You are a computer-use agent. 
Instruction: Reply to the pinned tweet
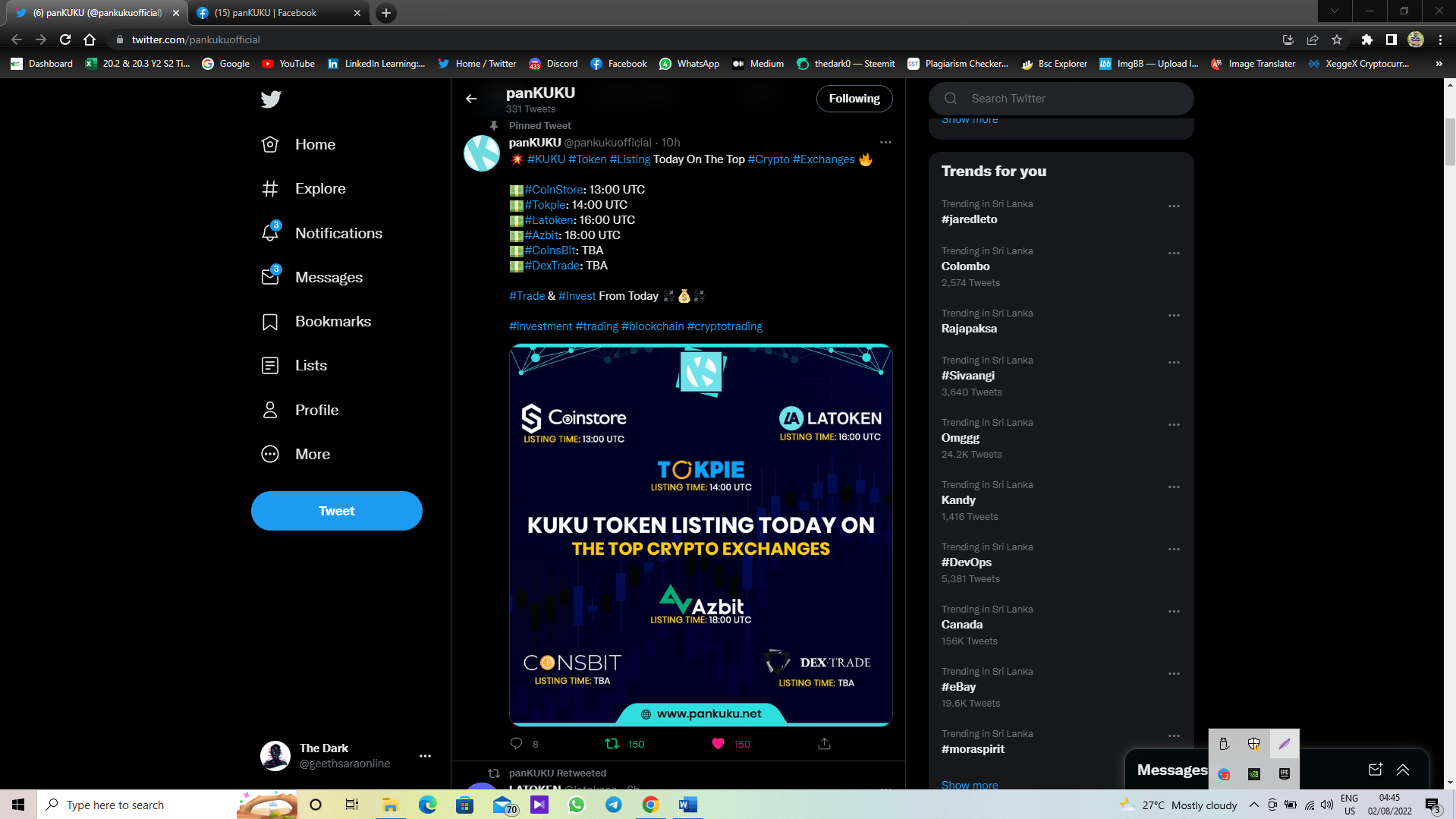(517, 744)
